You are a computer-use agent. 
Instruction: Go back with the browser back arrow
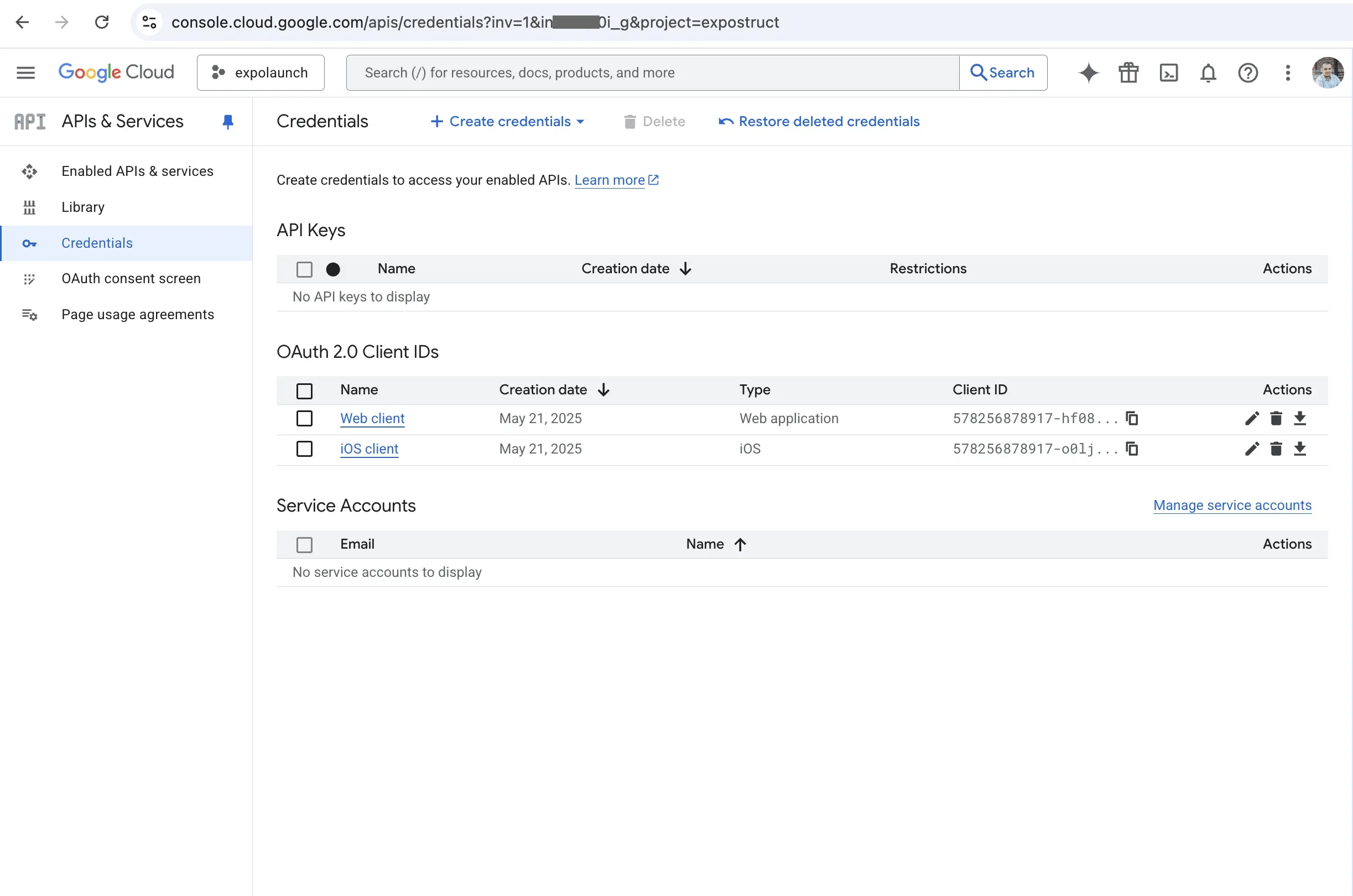pyautogui.click(x=22, y=22)
